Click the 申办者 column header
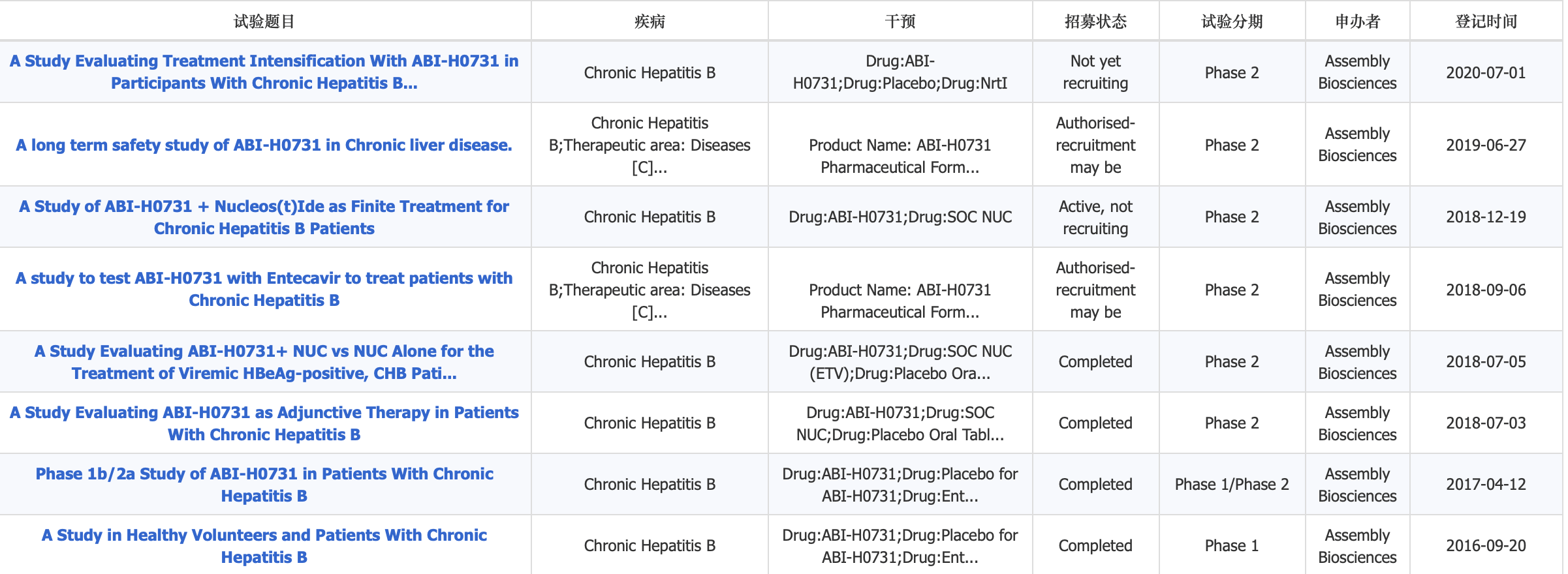Viewport: 1568px width, 574px height. [1358, 22]
